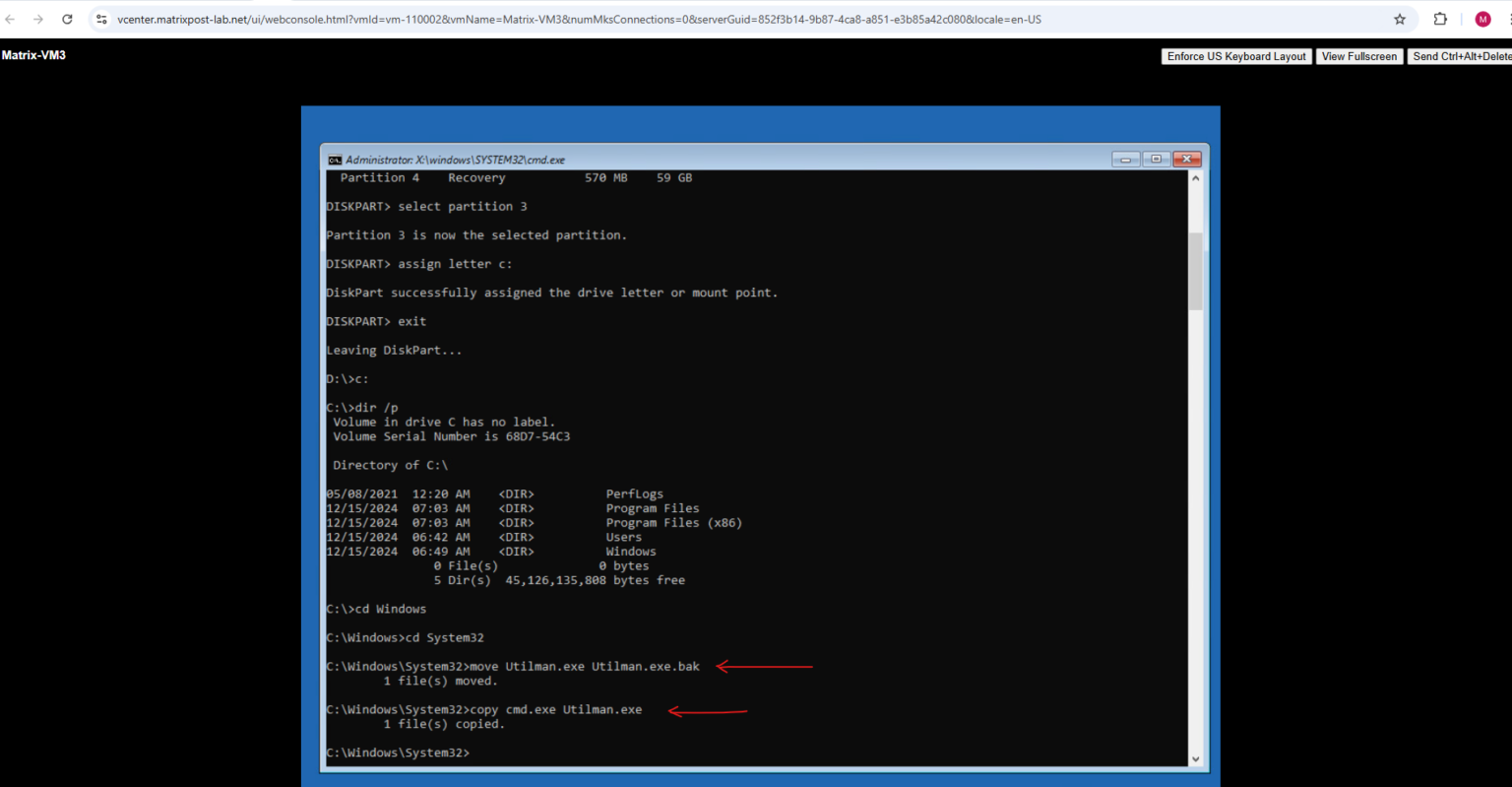Viewport: 1512px width, 787px height.
Task: Click the Matrix-VM3 name label
Action: [x=33, y=55]
